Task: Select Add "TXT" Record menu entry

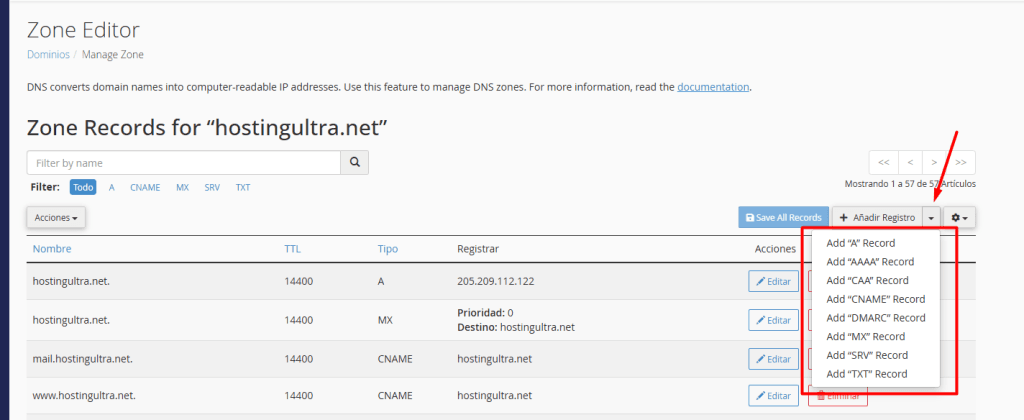Action: [866, 374]
